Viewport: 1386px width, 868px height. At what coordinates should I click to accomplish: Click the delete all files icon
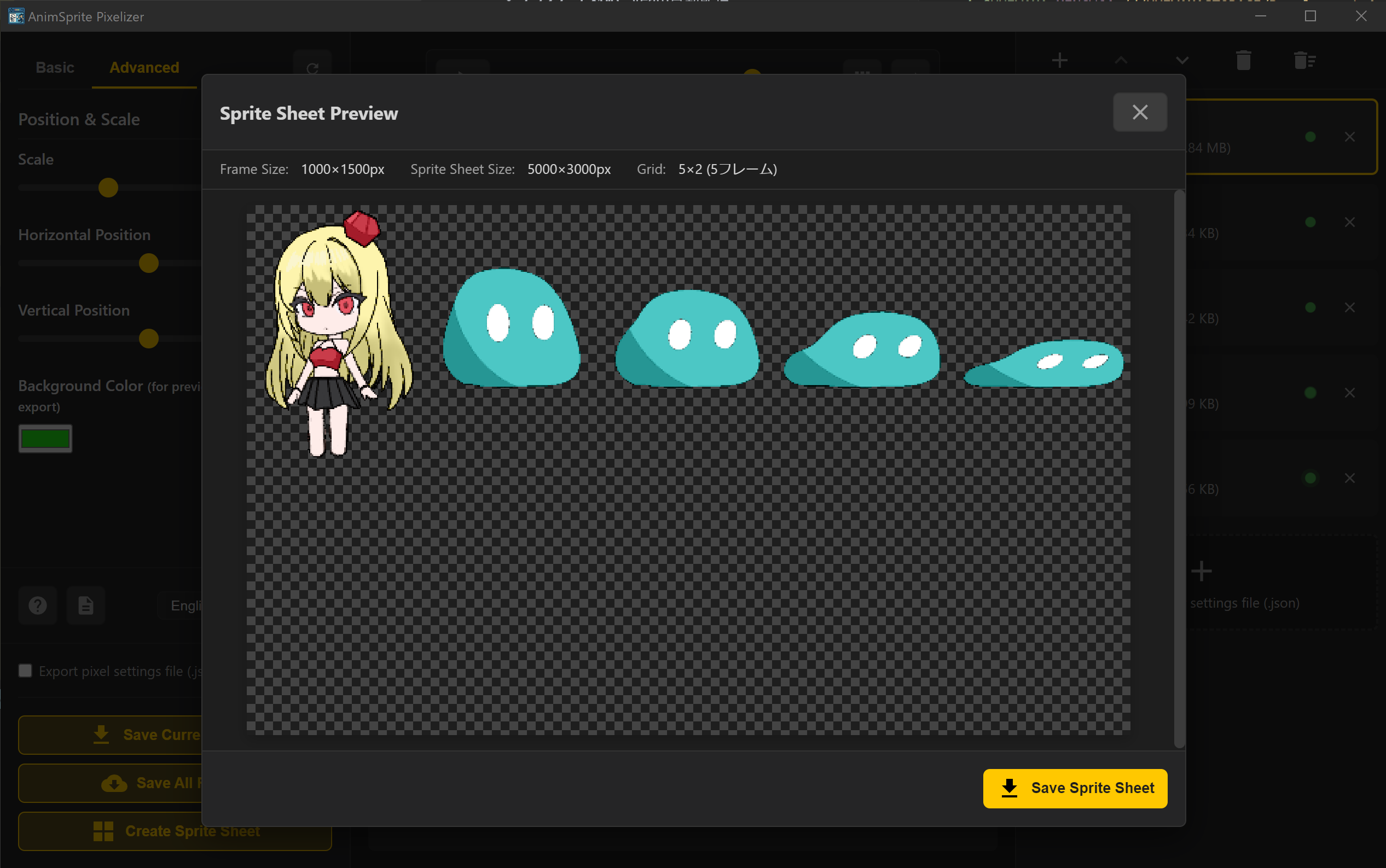1304,60
